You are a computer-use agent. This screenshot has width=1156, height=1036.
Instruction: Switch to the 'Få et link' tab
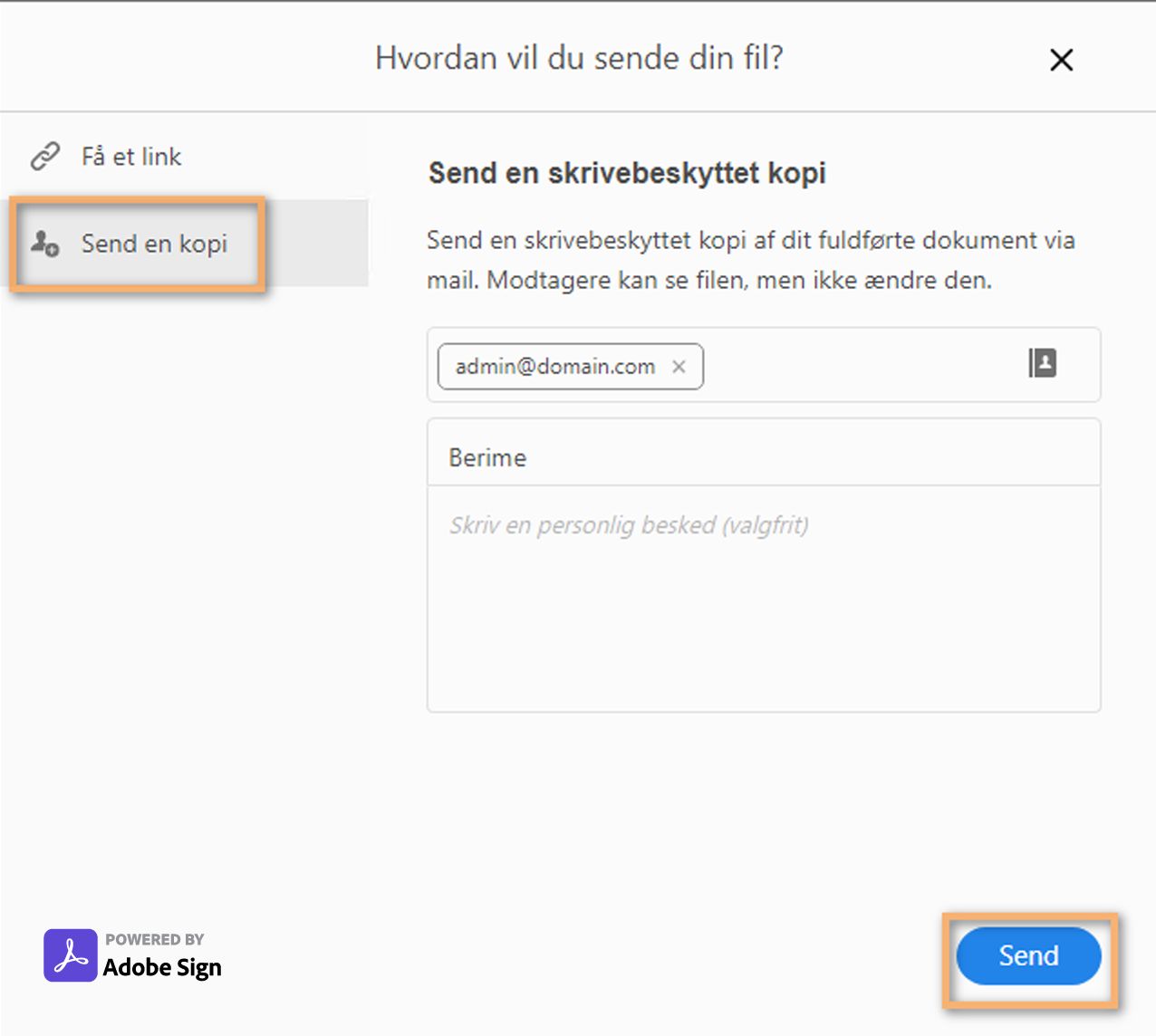[x=130, y=156]
